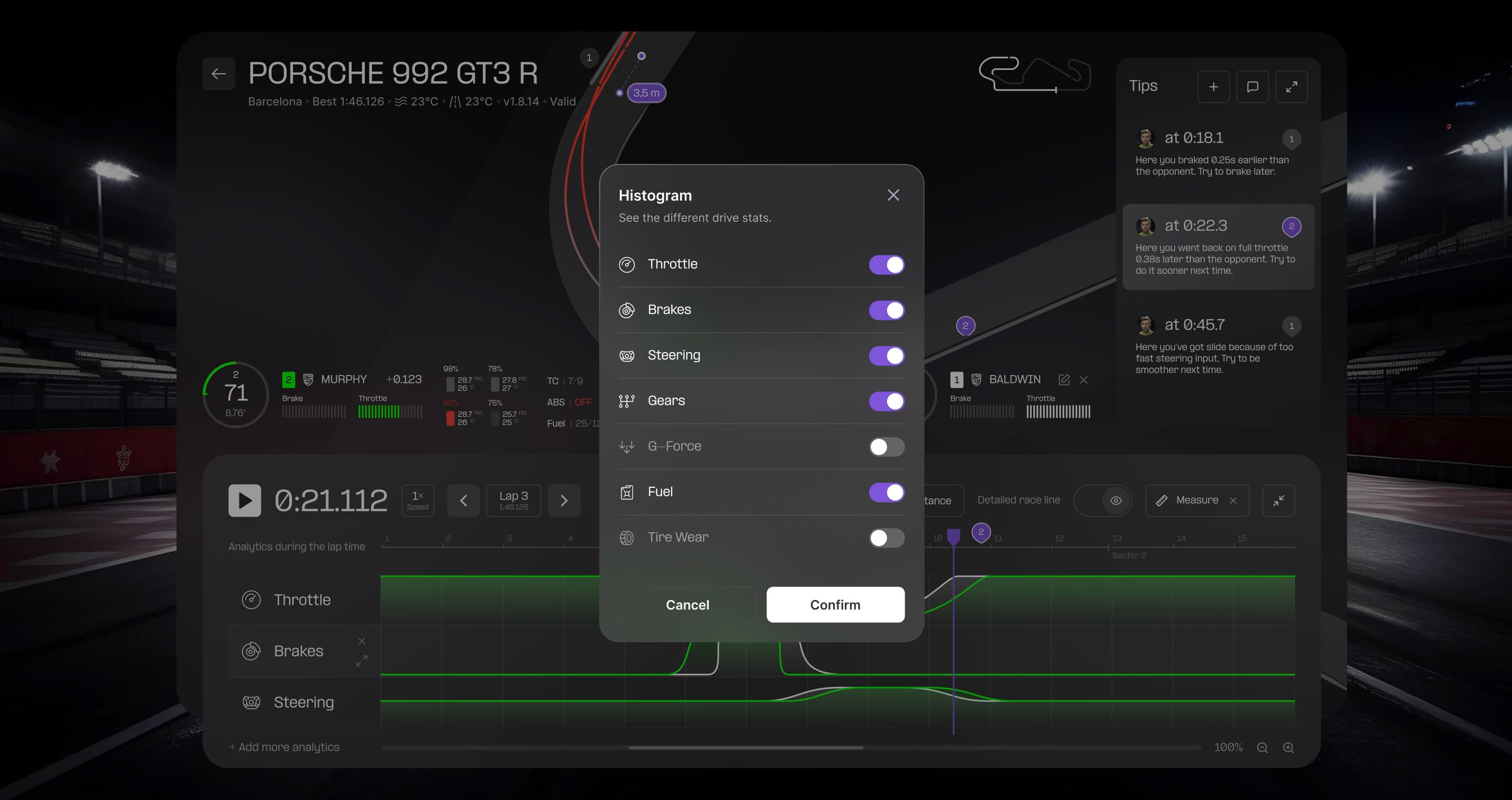Click the TC 7/9 status
The height and width of the screenshot is (800, 1512).
point(565,382)
